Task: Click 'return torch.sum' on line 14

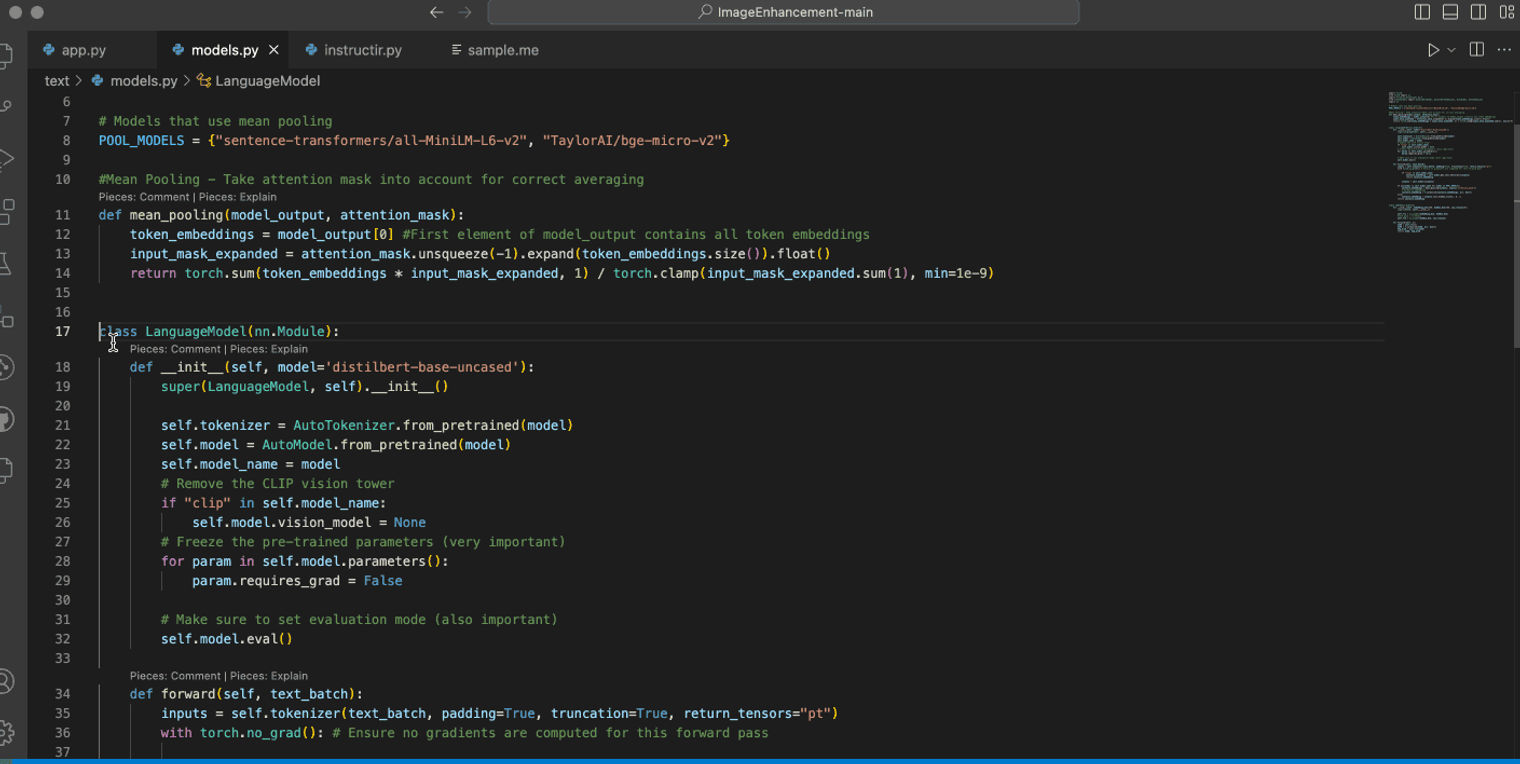Action: tap(192, 273)
